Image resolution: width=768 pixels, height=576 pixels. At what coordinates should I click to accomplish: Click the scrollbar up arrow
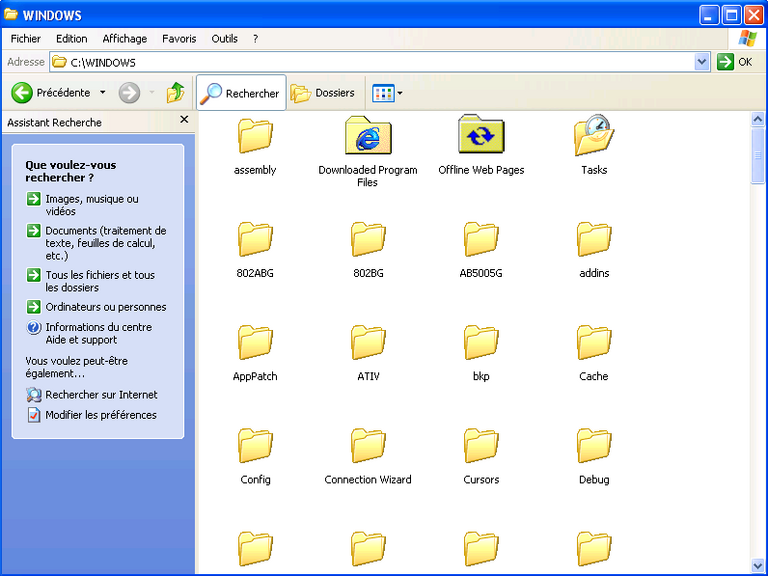(x=758, y=119)
